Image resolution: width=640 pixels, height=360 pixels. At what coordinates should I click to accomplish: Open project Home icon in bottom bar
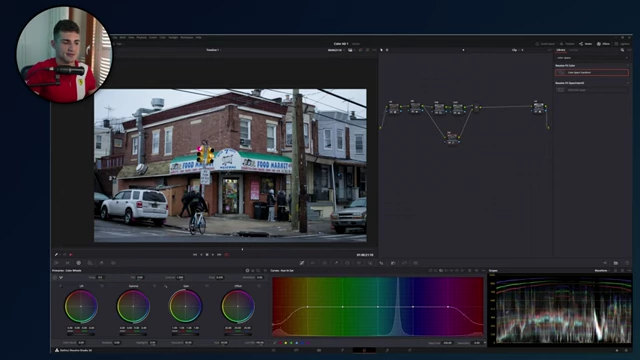617,350
